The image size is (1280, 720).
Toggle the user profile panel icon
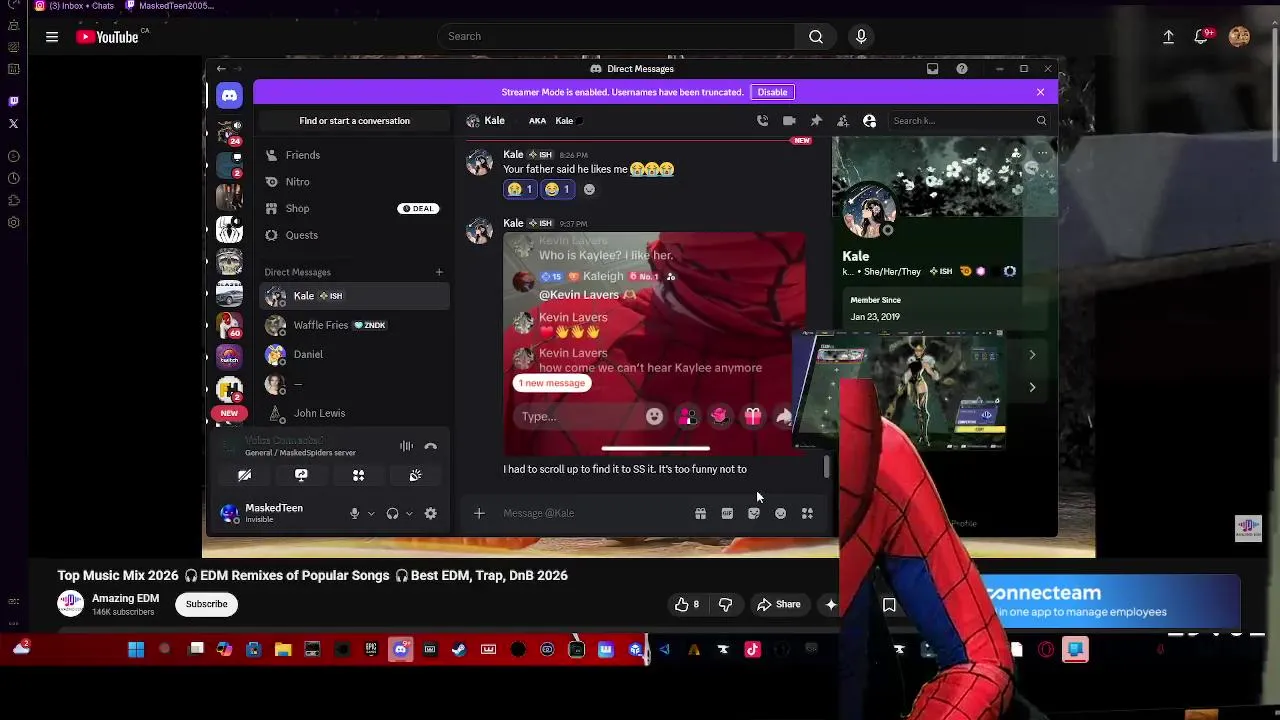coord(869,121)
